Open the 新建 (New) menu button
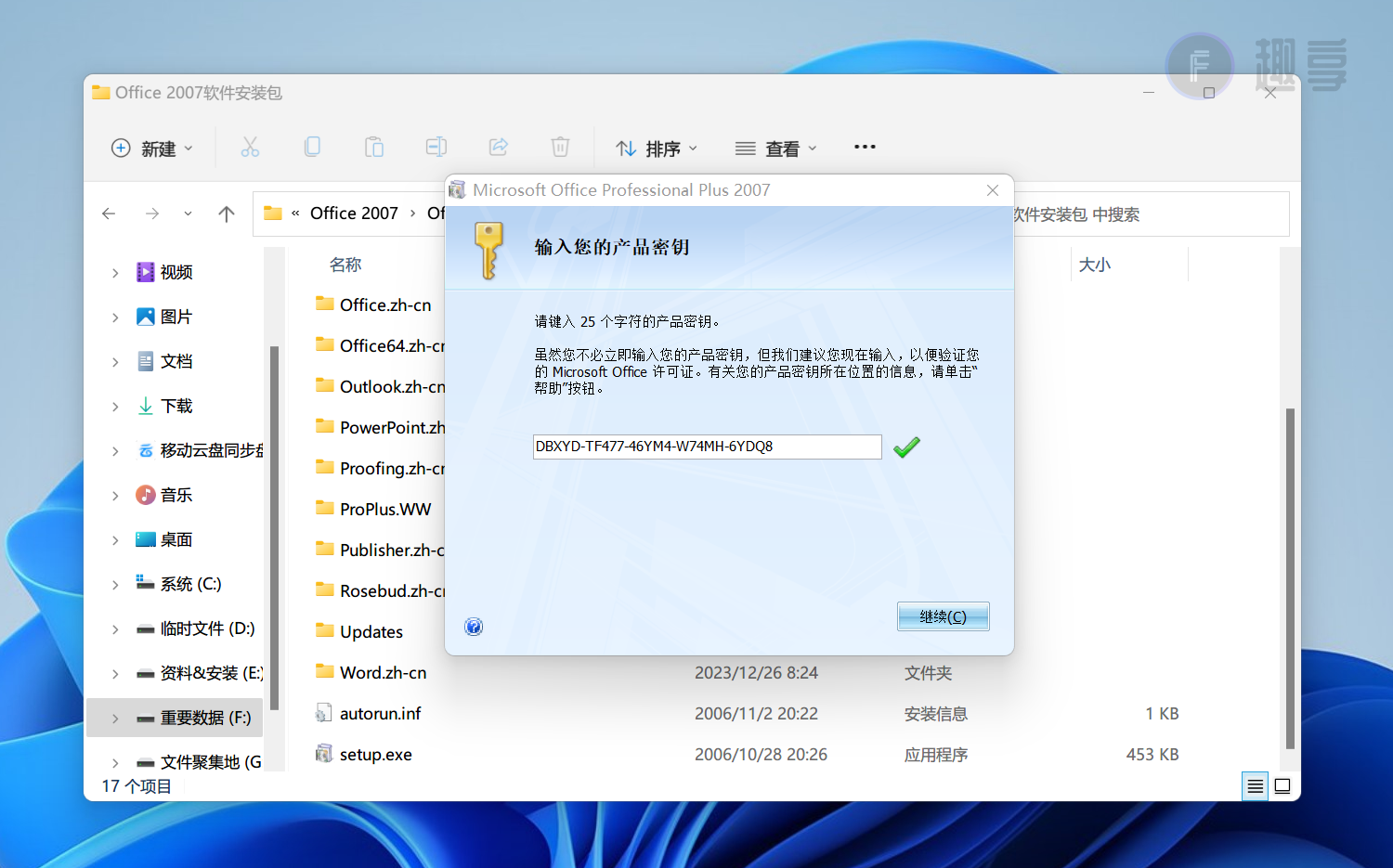The width and height of the screenshot is (1393, 868). 152,149
